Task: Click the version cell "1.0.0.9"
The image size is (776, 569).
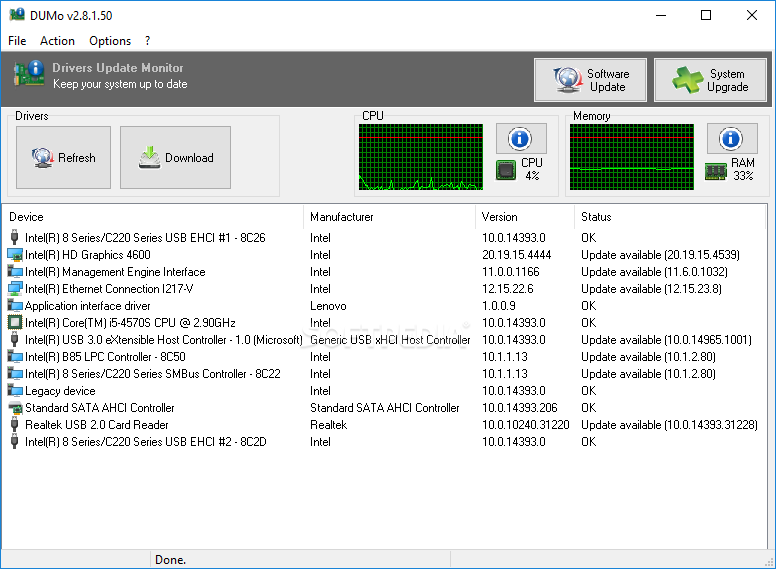Action: 499,306
